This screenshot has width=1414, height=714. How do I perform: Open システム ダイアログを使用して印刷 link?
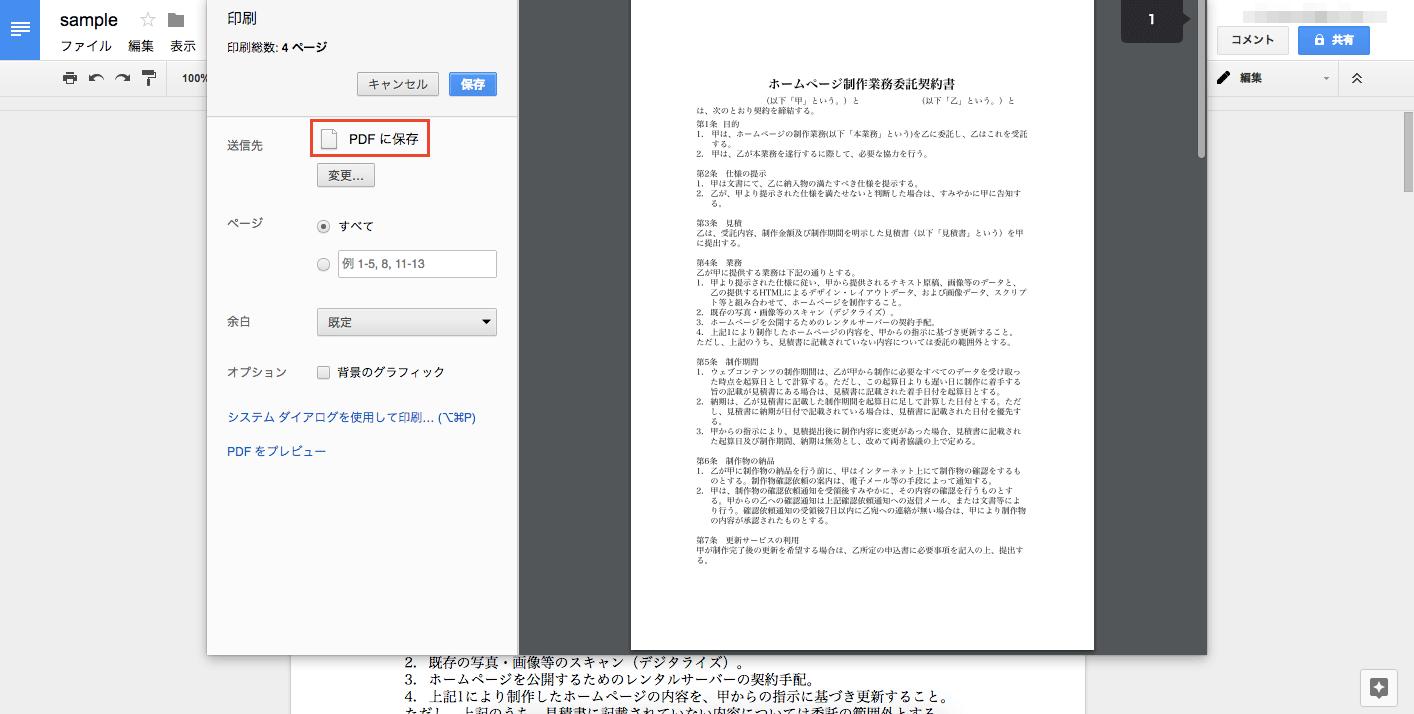click(x=351, y=417)
